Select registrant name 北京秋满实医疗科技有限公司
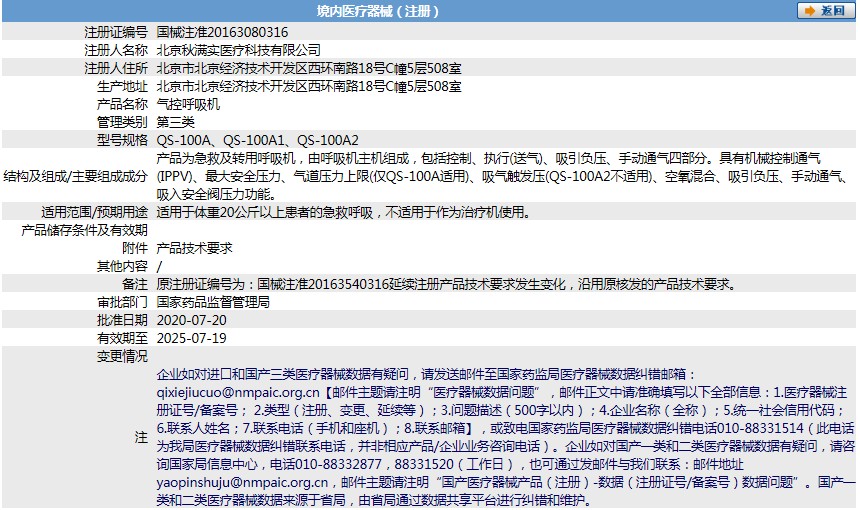Screen dimensions: 860x510 coord(239,50)
